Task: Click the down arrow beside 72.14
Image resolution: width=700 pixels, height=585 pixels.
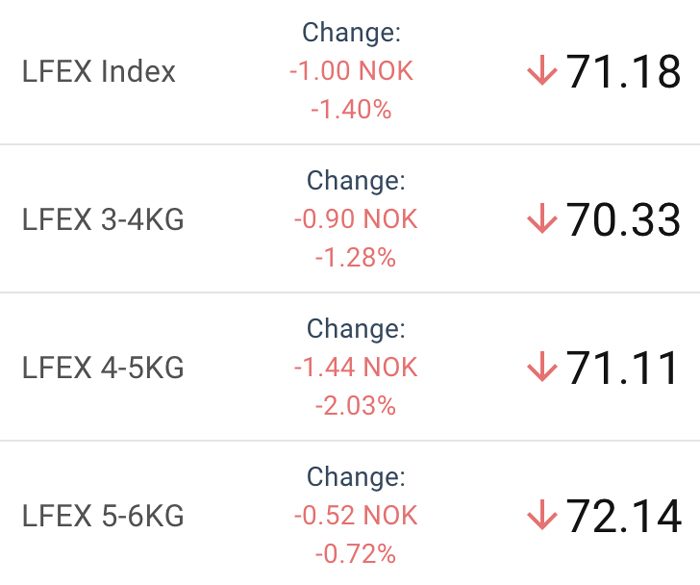Action: coord(542,515)
